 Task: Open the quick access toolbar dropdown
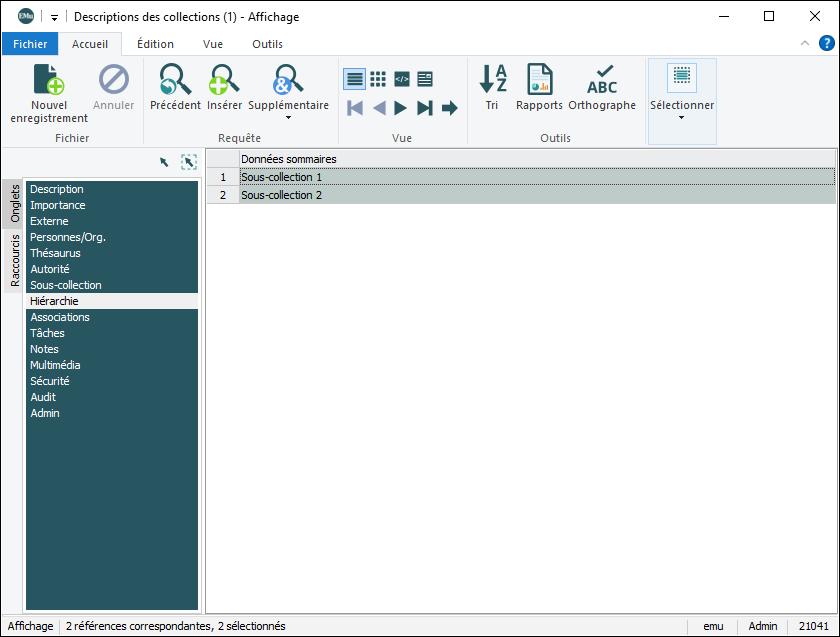point(54,17)
